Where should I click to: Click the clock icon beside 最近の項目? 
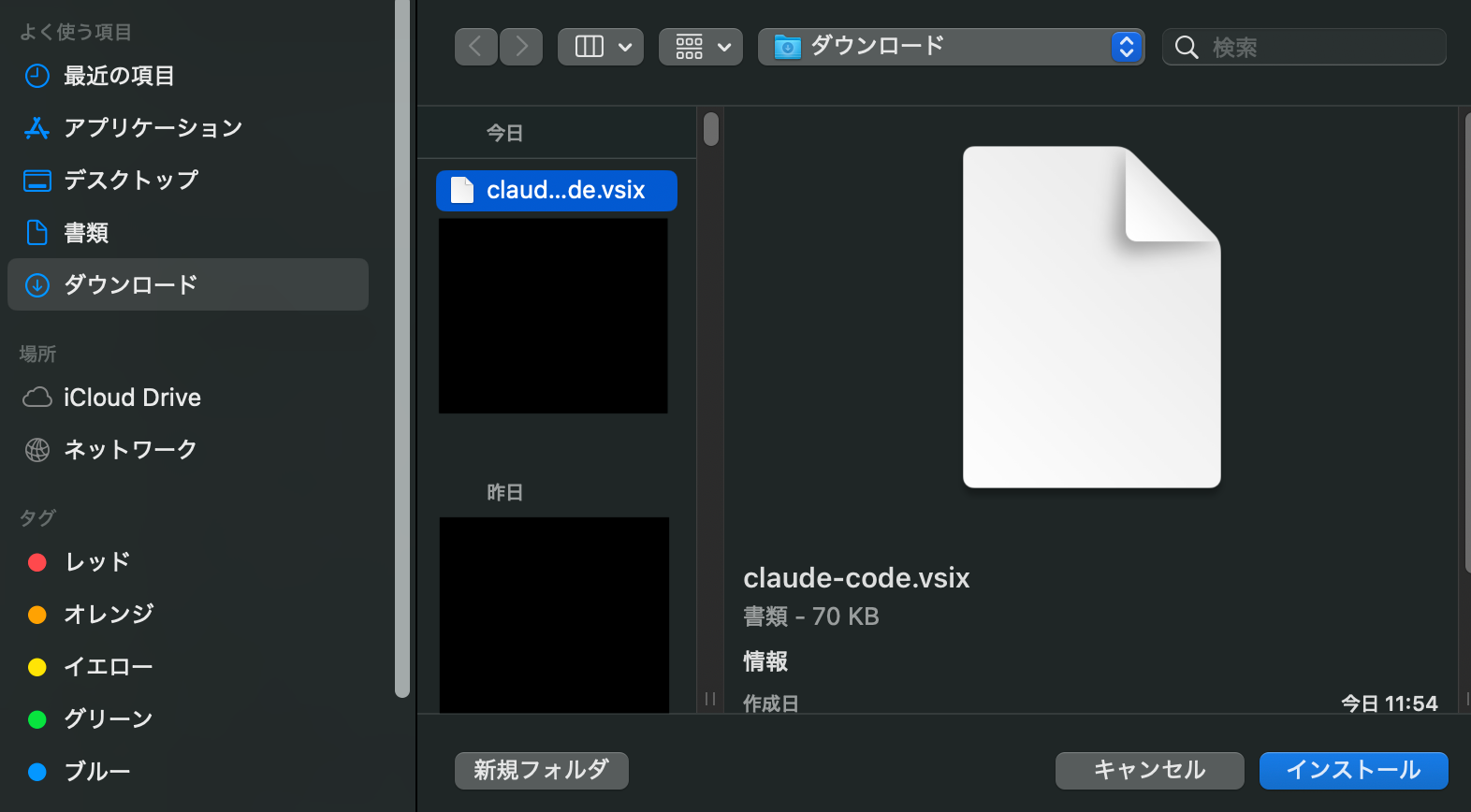(36, 76)
